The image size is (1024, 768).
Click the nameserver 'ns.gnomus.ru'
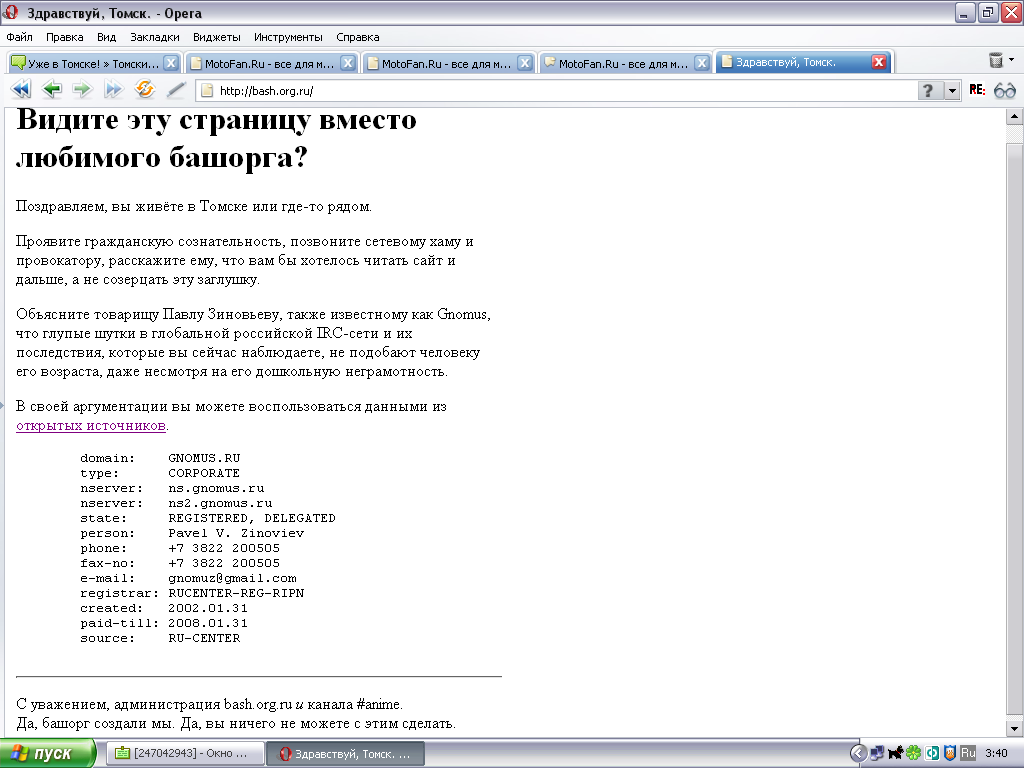click(x=216, y=488)
